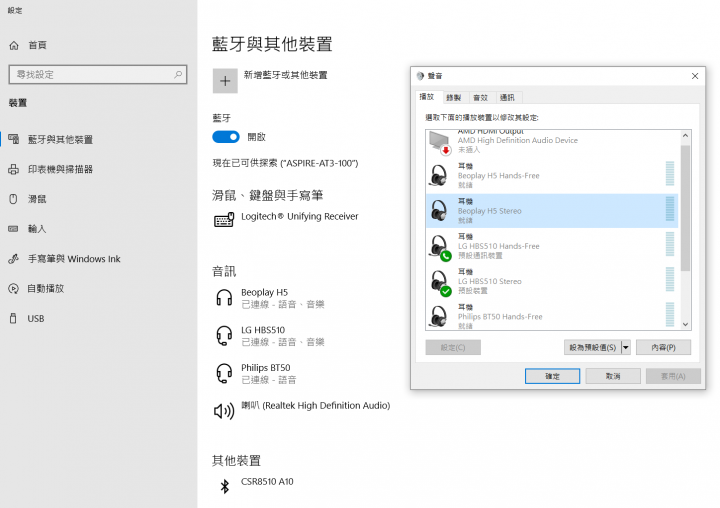Go to 首頁 home in the settings sidebar
Viewport: 720px width, 508px height.
(37, 45)
